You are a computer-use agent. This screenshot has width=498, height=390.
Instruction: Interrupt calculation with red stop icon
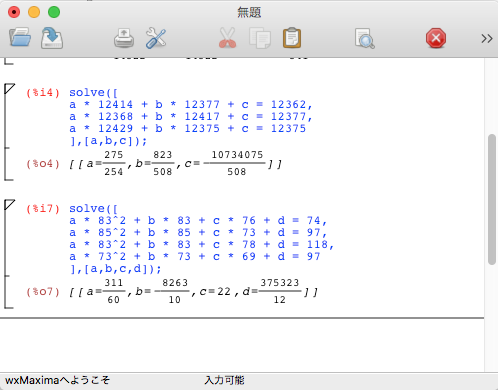[x=436, y=38]
